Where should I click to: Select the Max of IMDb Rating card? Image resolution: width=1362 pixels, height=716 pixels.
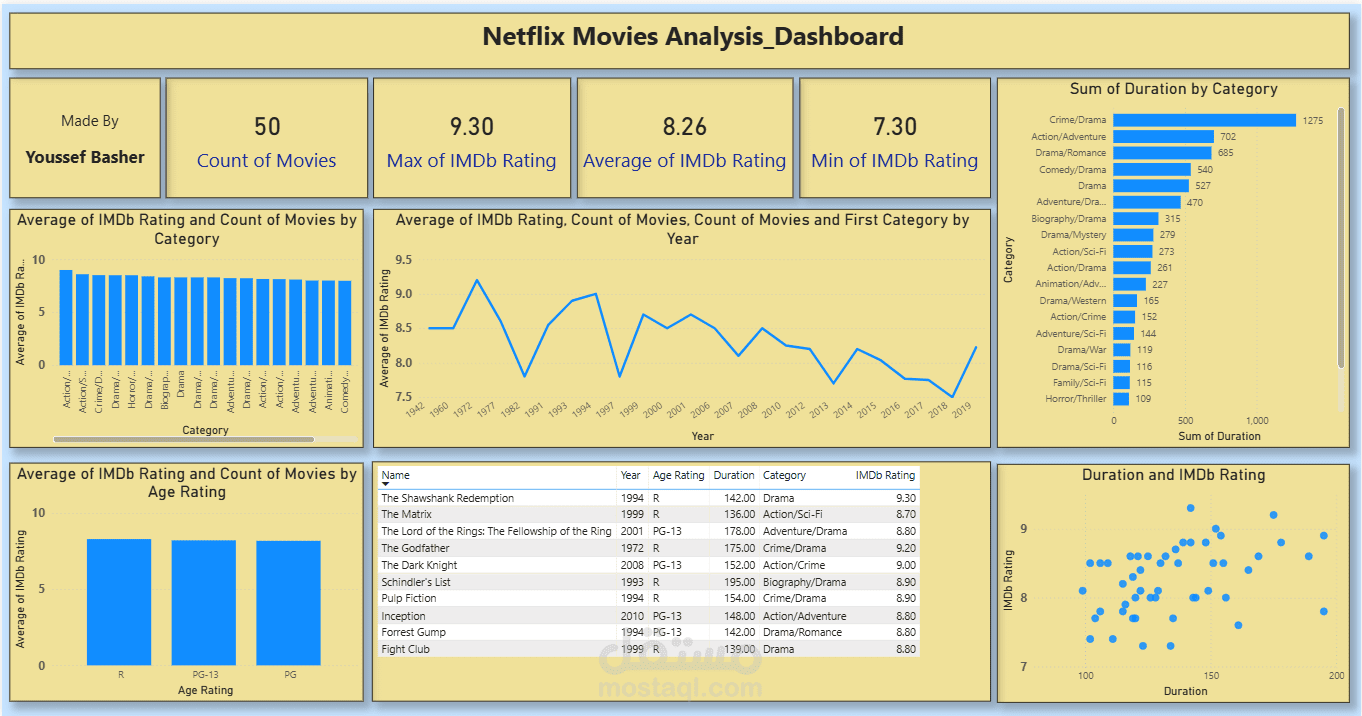pos(471,138)
